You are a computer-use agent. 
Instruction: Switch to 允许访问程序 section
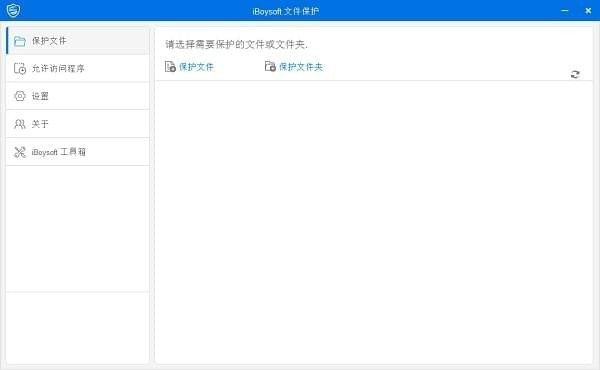click(x=78, y=68)
